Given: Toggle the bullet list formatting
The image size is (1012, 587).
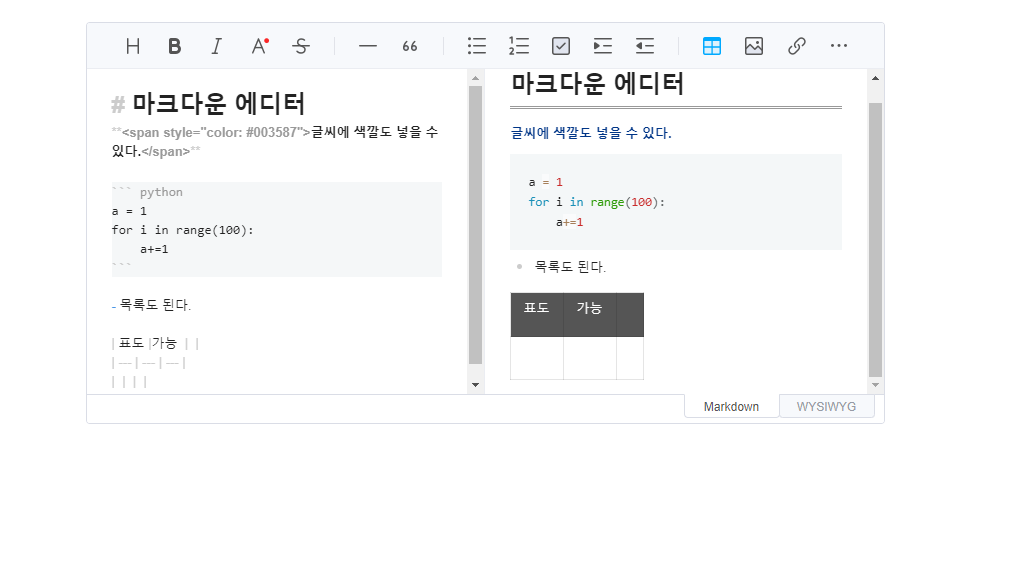Looking at the screenshot, I should click(476, 45).
